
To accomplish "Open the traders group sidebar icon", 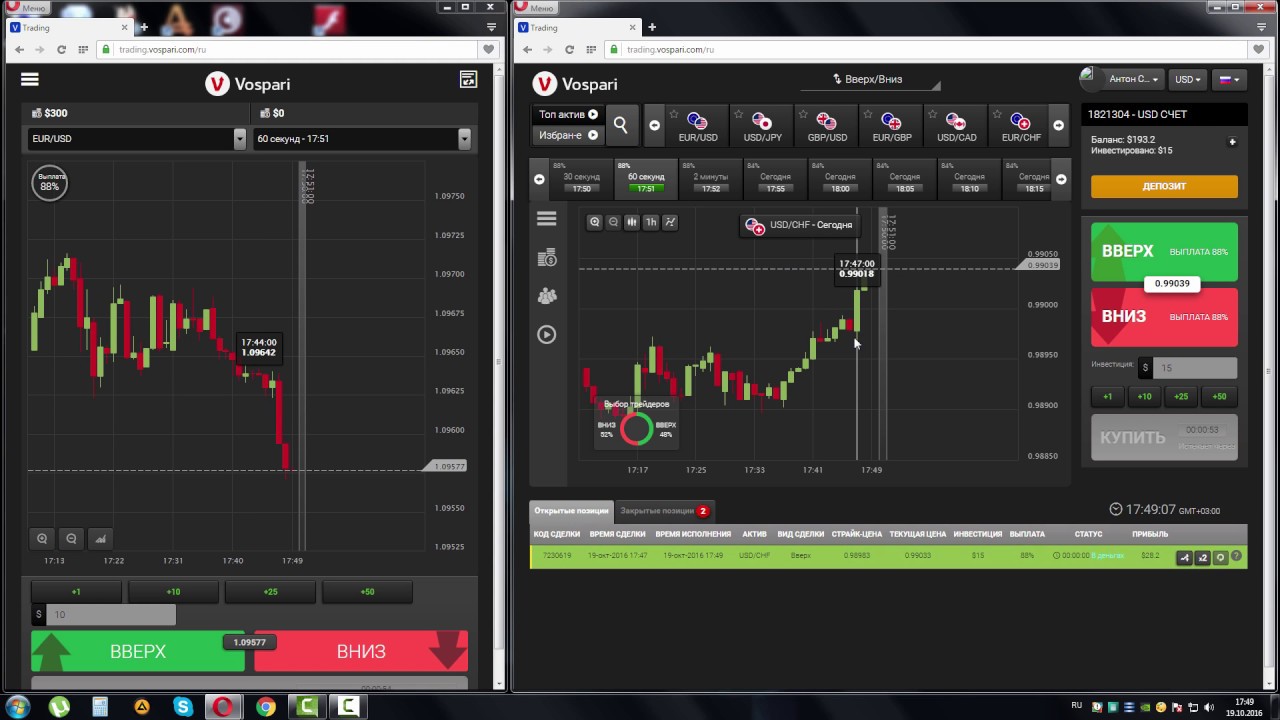I will pyautogui.click(x=547, y=296).
